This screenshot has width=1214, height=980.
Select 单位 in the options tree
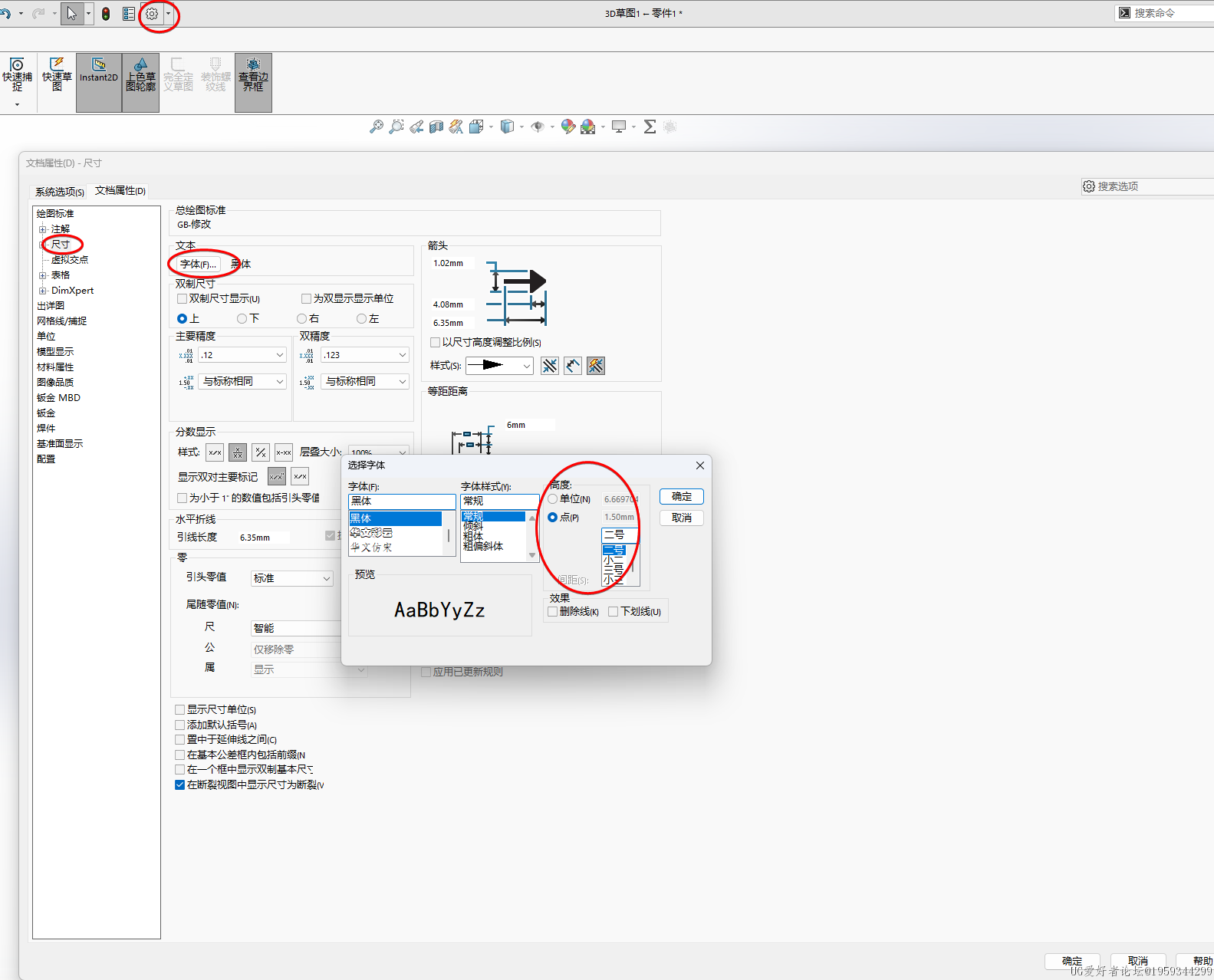tap(46, 337)
